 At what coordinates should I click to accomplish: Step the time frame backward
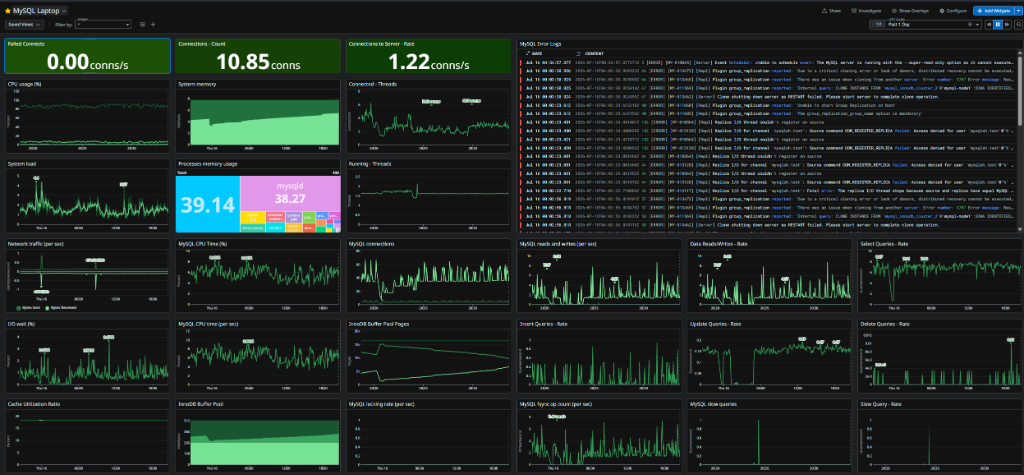point(989,24)
